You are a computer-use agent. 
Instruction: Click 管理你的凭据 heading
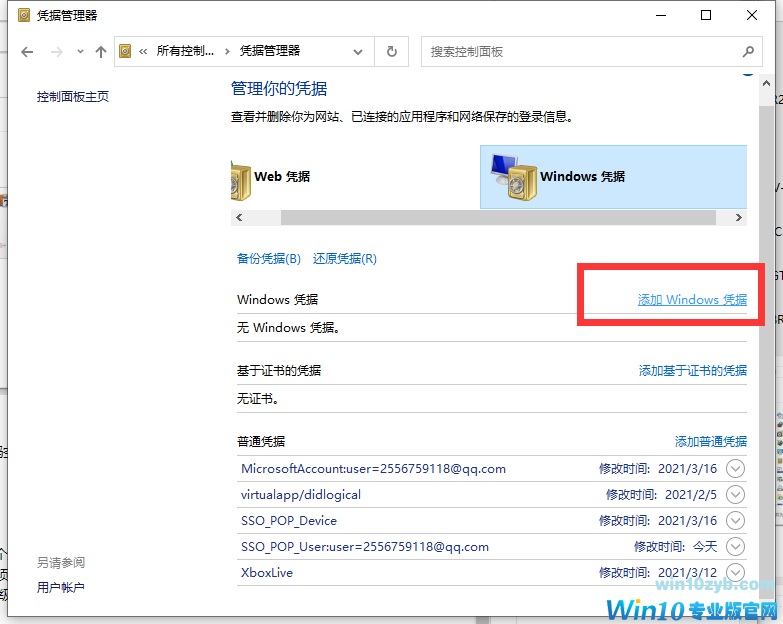(x=279, y=89)
